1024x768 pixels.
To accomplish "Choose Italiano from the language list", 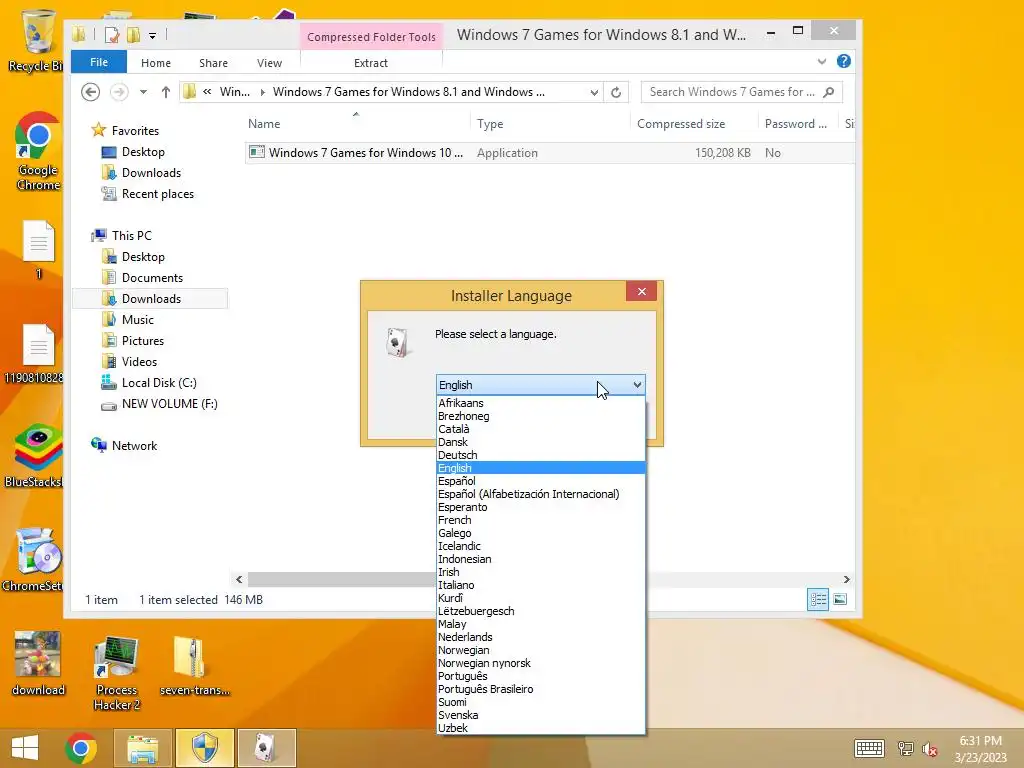I will [541, 585].
